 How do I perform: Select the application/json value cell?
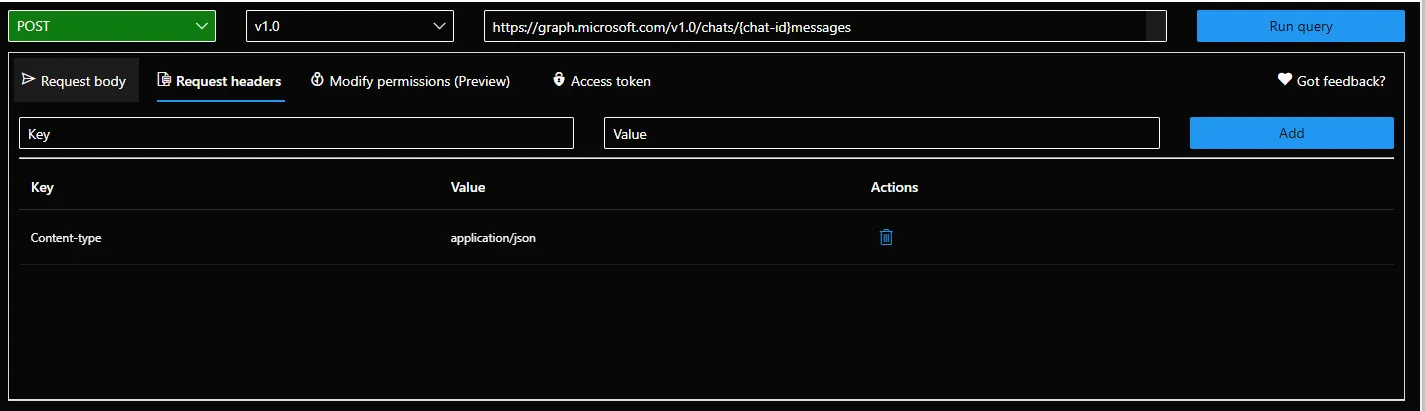[x=493, y=238]
